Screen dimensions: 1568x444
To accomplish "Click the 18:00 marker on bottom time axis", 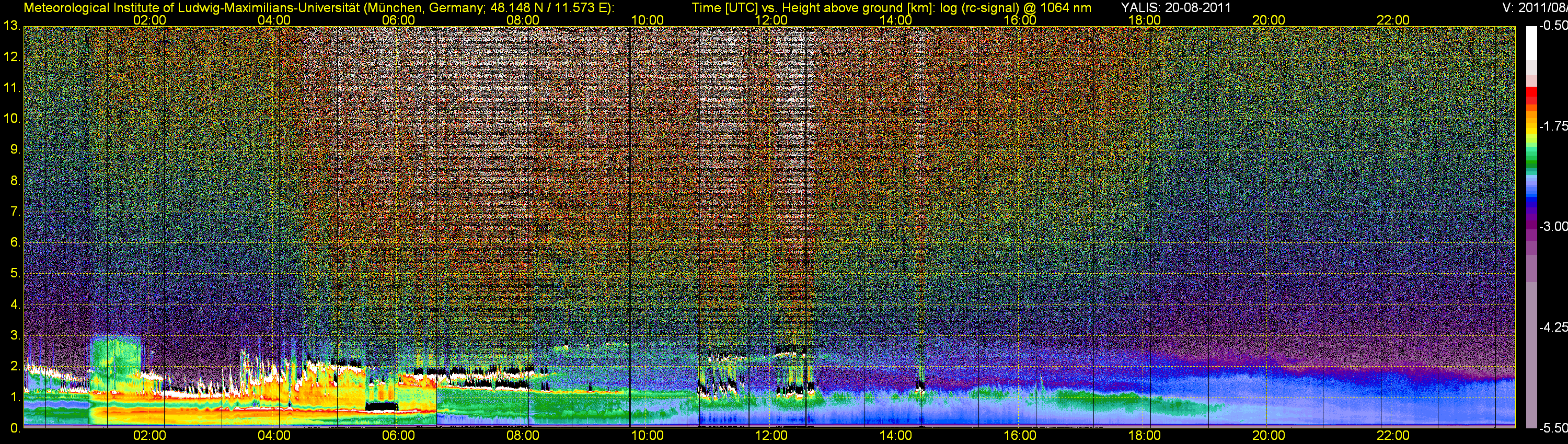I will tap(1144, 436).
